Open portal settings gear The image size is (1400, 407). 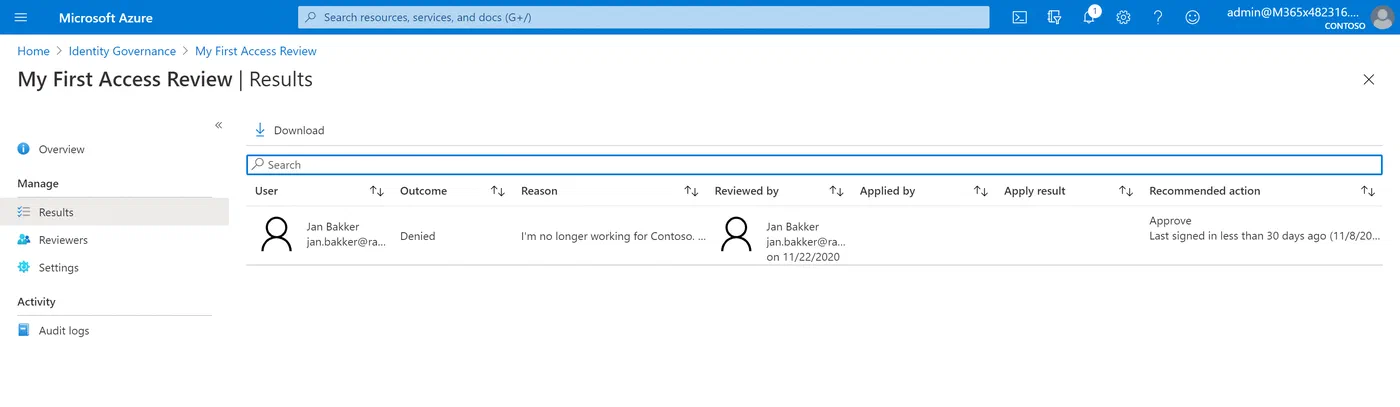[x=1123, y=17]
